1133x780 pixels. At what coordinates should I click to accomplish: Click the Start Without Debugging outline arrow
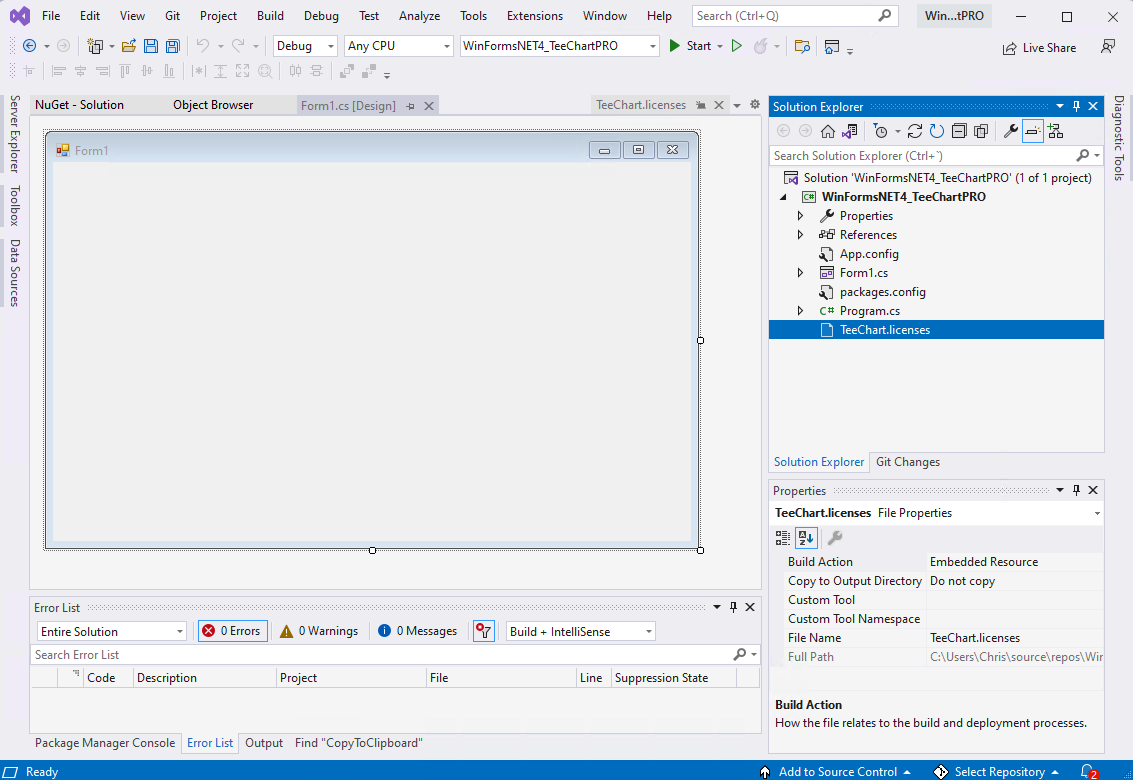click(x=736, y=46)
